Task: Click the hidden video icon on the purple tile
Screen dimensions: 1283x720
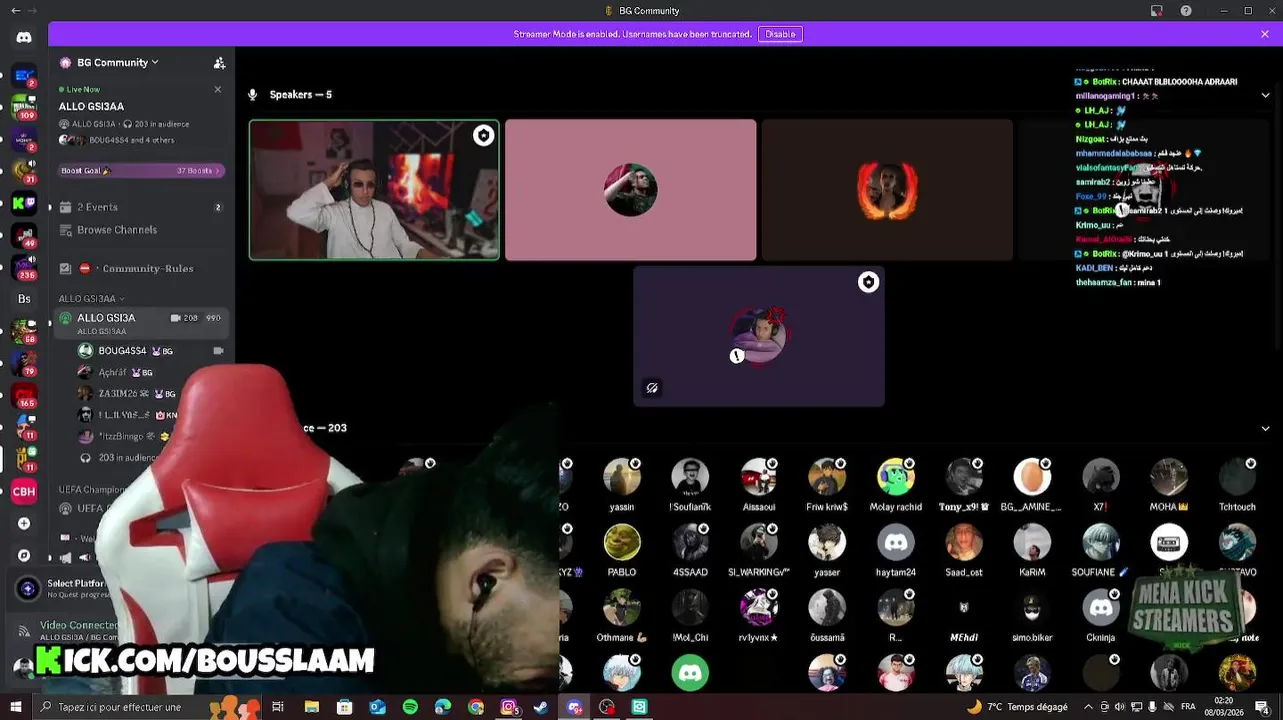Action: (652, 388)
